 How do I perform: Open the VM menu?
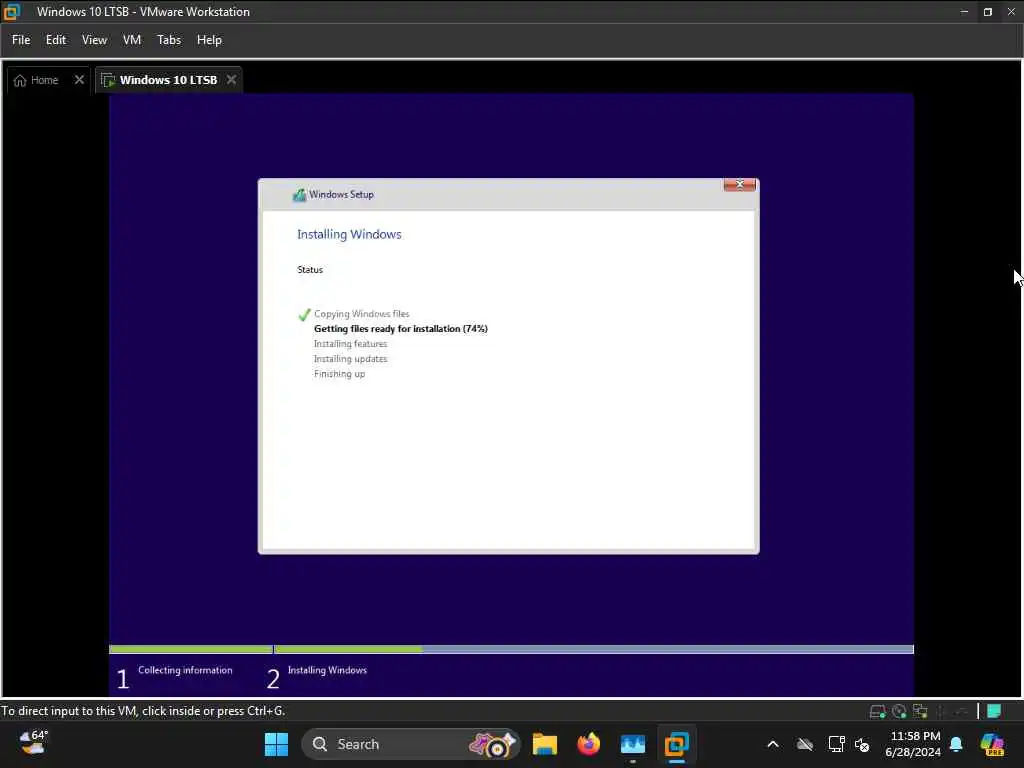pyautogui.click(x=132, y=40)
